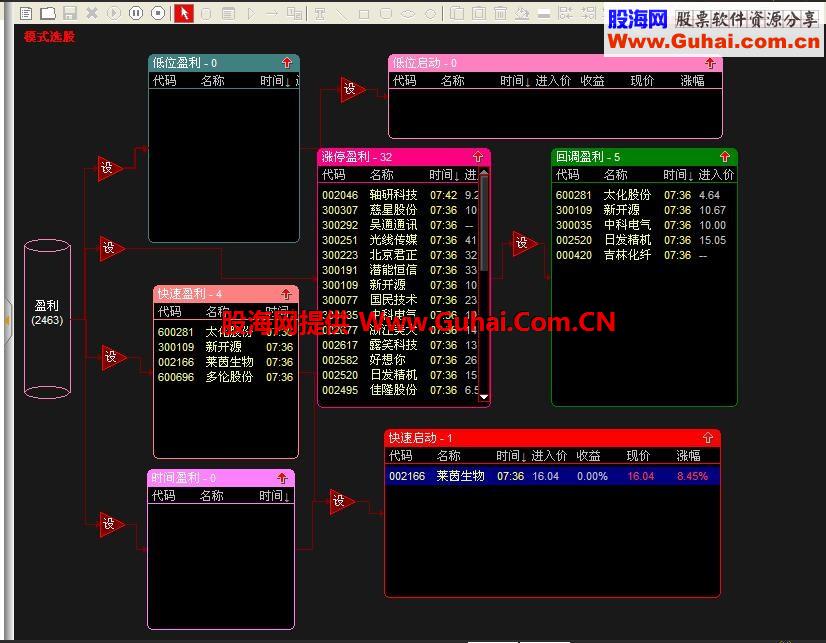Select the text label tool
This screenshot has width=826, height=643.
tap(320, 14)
